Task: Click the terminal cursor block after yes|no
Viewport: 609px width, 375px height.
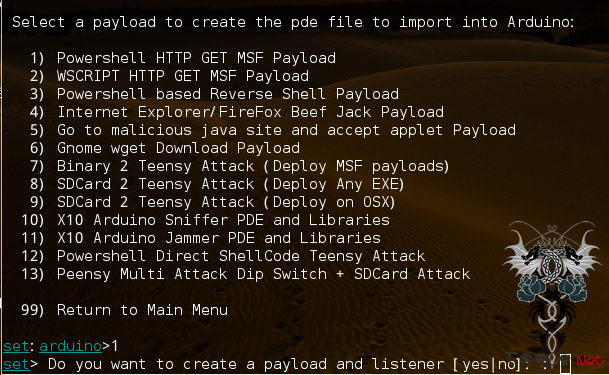Action: click(x=565, y=364)
